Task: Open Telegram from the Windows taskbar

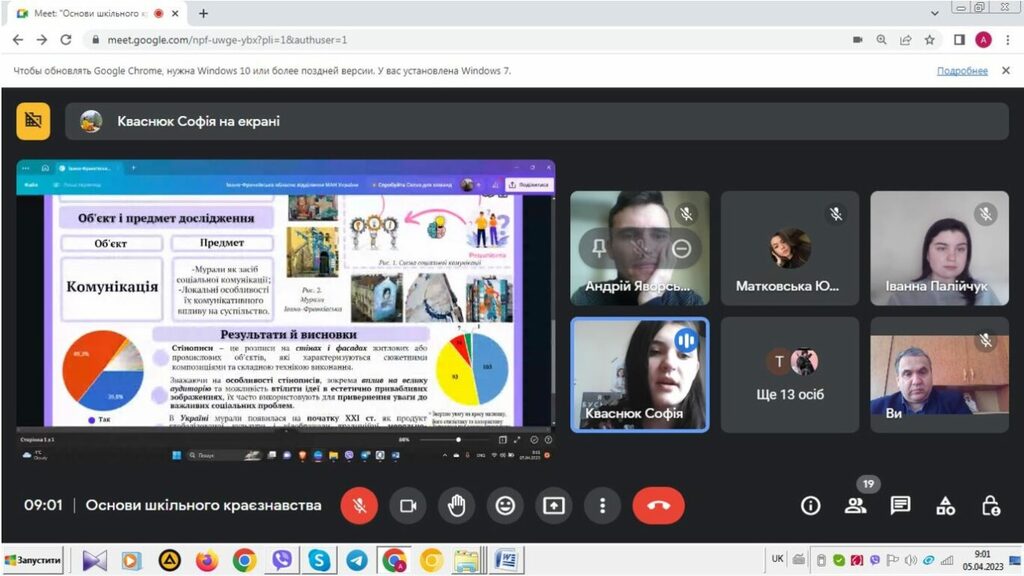Action: coord(356,560)
